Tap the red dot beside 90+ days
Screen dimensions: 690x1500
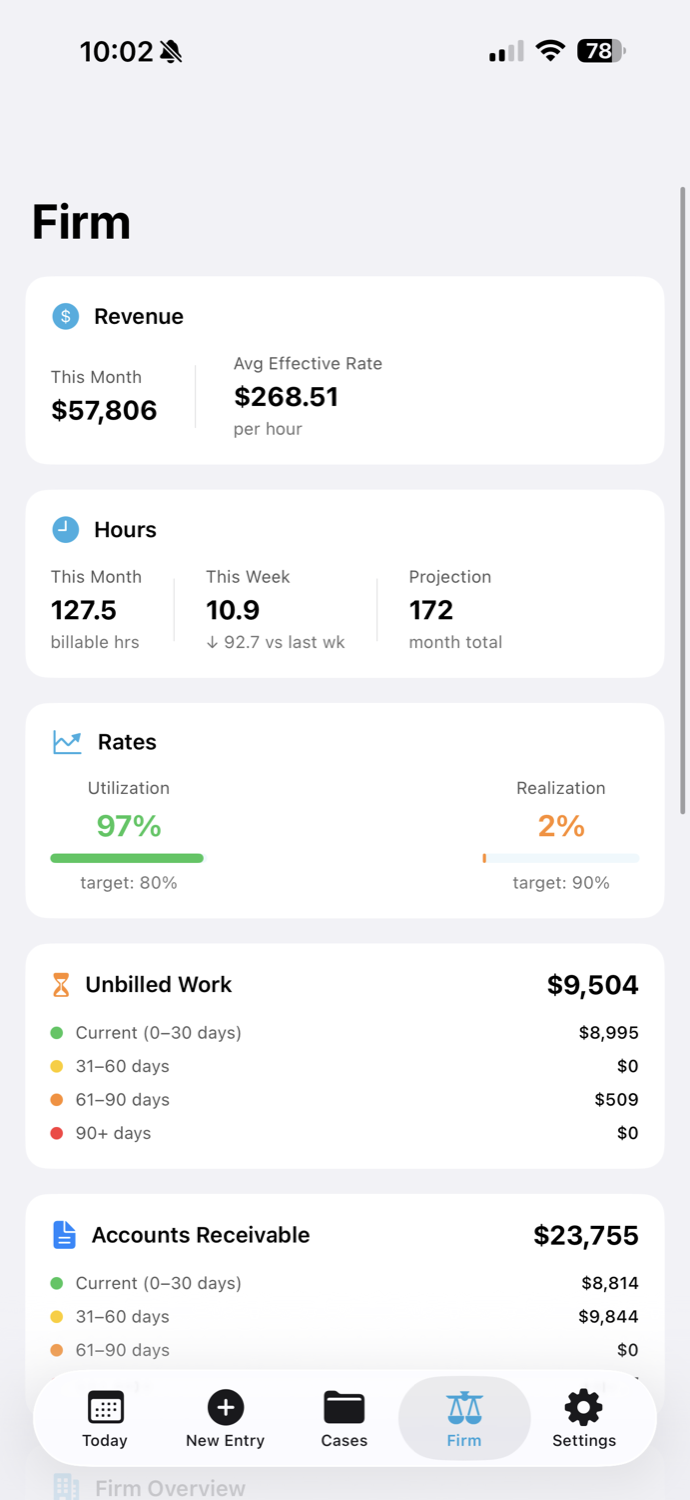(56, 1133)
